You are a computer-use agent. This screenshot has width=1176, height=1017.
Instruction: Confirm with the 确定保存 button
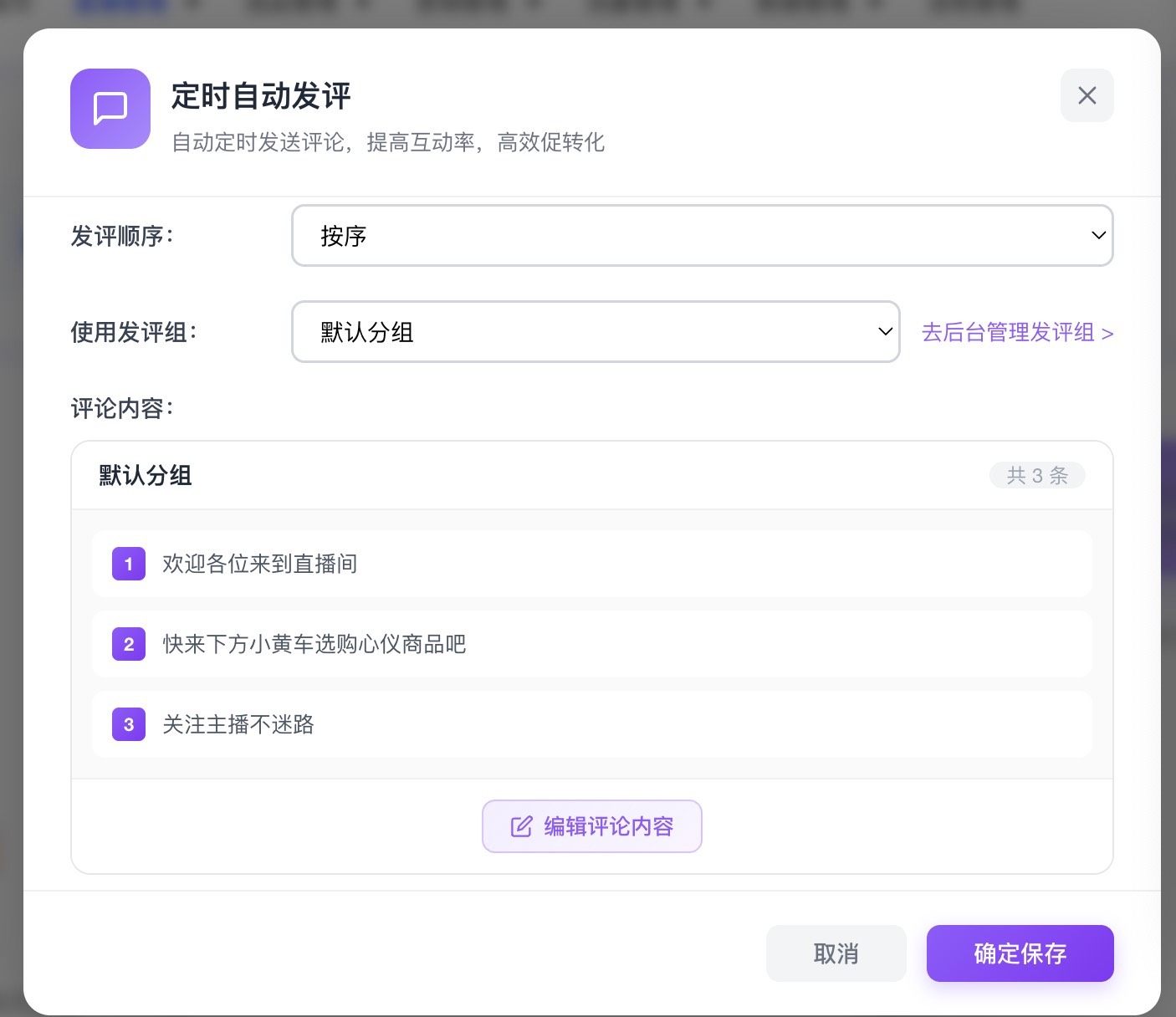[x=1020, y=953]
